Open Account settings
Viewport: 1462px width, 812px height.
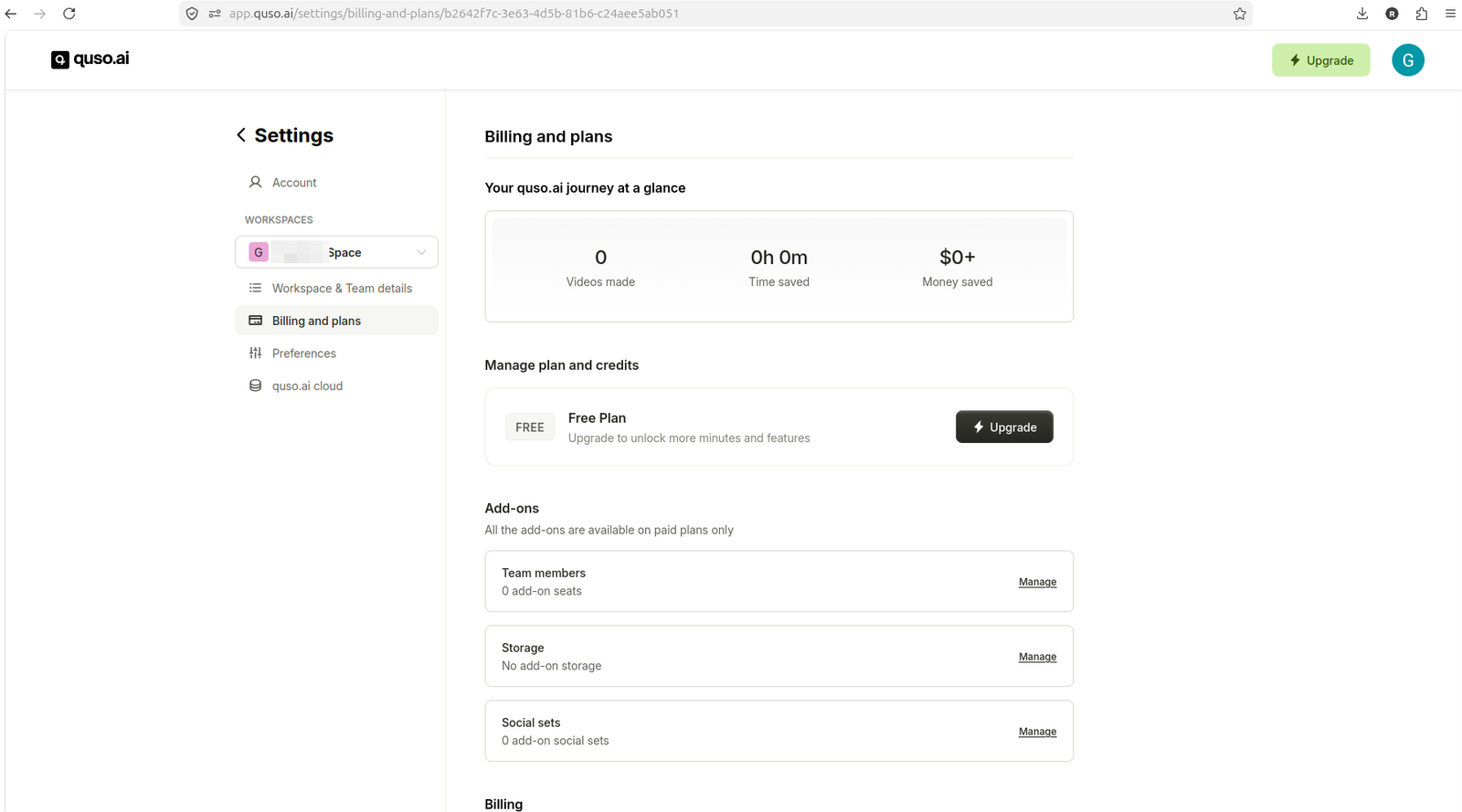[x=336, y=183]
